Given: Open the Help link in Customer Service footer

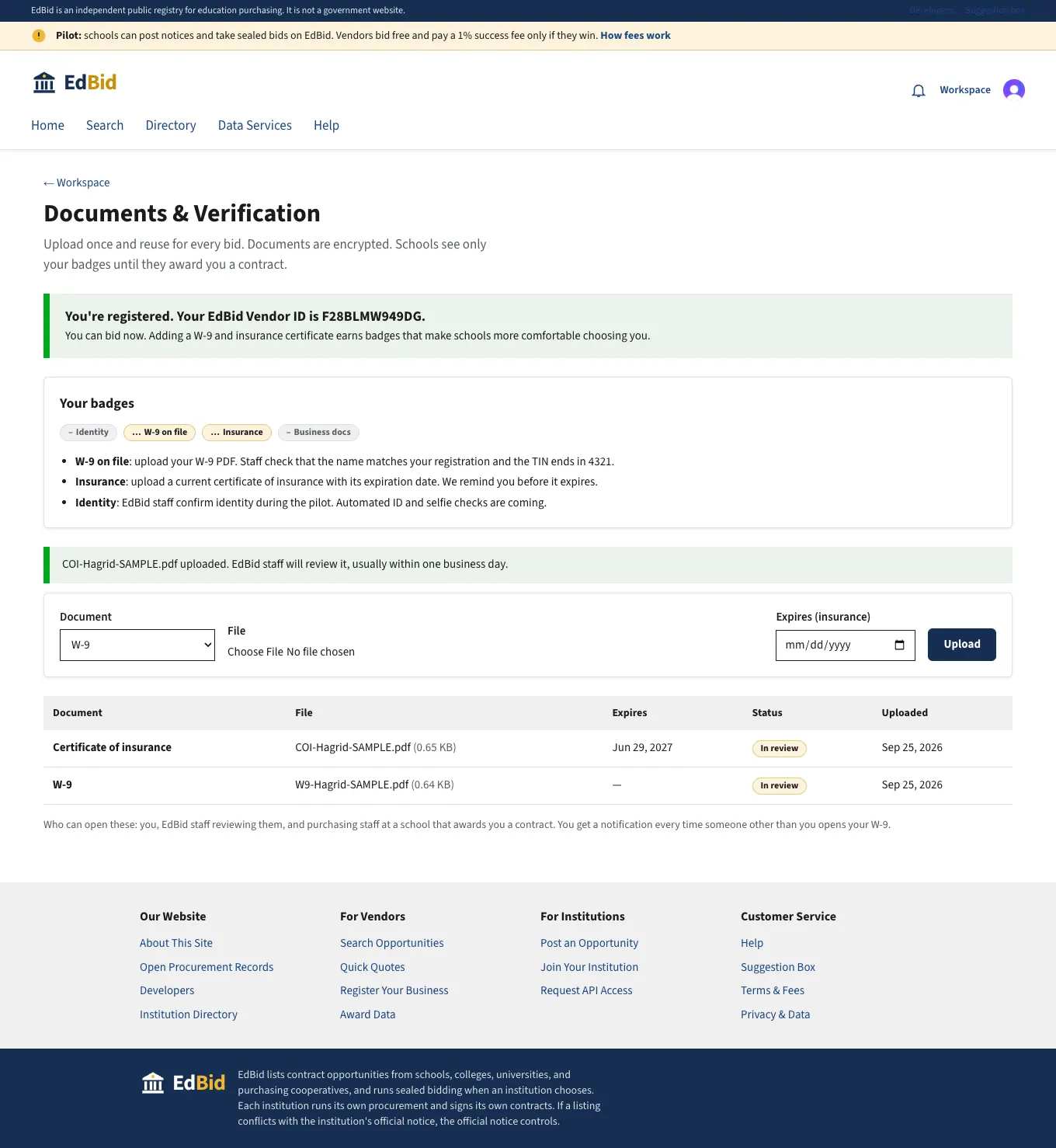Looking at the screenshot, I should (752, 944).
